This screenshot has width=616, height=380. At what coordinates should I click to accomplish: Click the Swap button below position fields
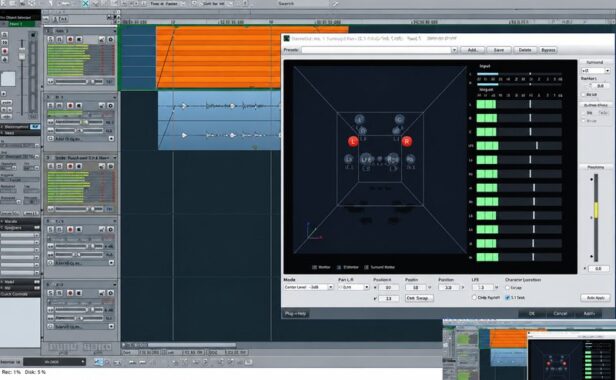(x=419, y=298)
